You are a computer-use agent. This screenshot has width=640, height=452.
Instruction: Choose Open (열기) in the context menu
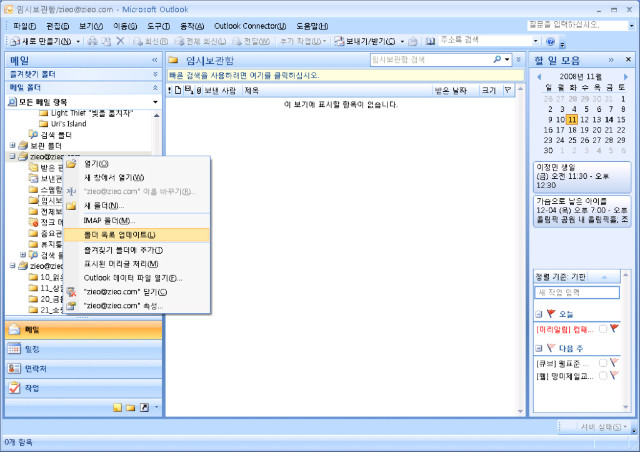pos(137,164)
